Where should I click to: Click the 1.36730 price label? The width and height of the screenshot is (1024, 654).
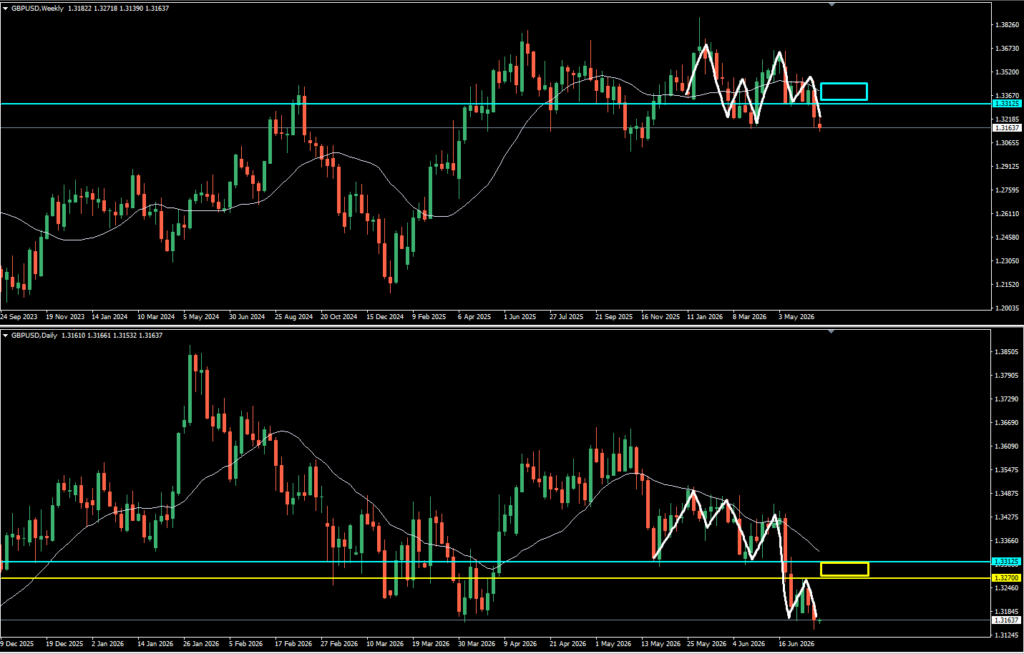tap(1006, 48)
